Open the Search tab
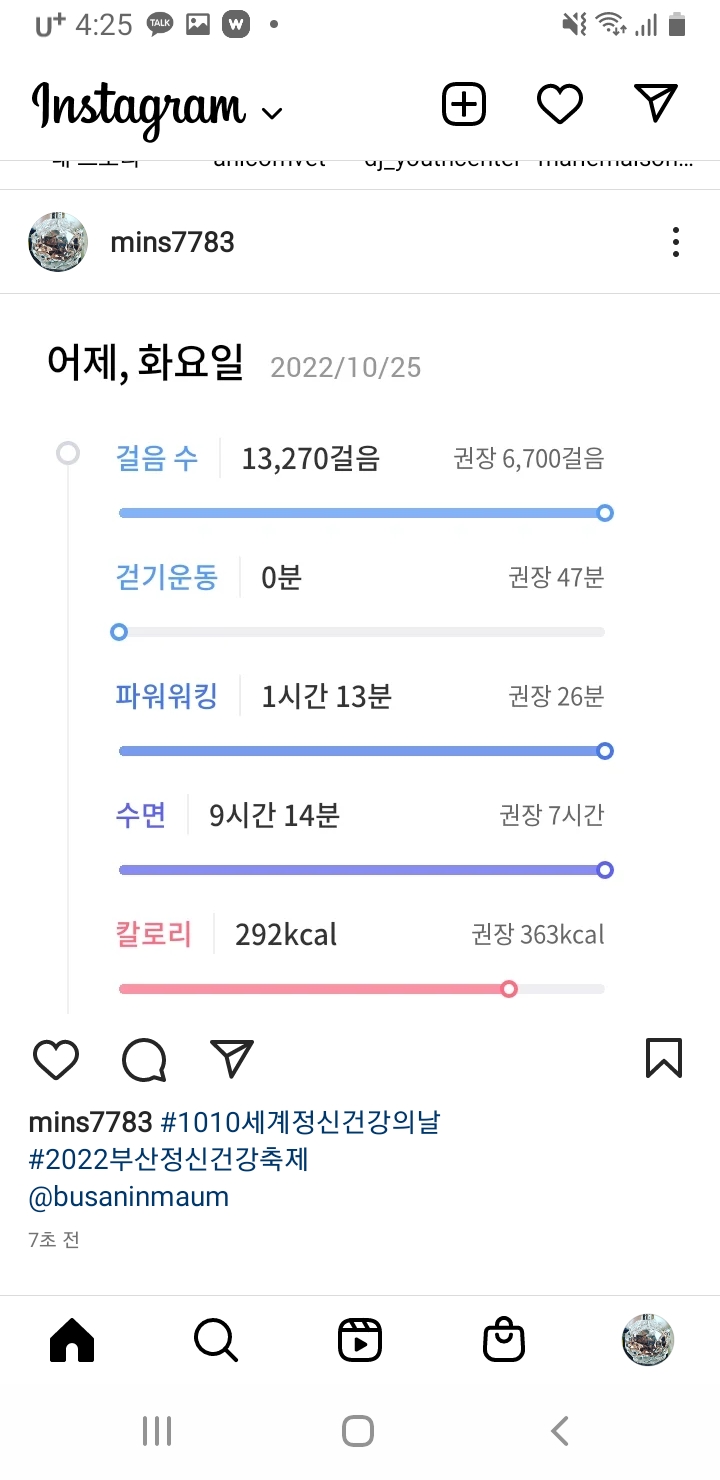 click(x=216, y=1340)
